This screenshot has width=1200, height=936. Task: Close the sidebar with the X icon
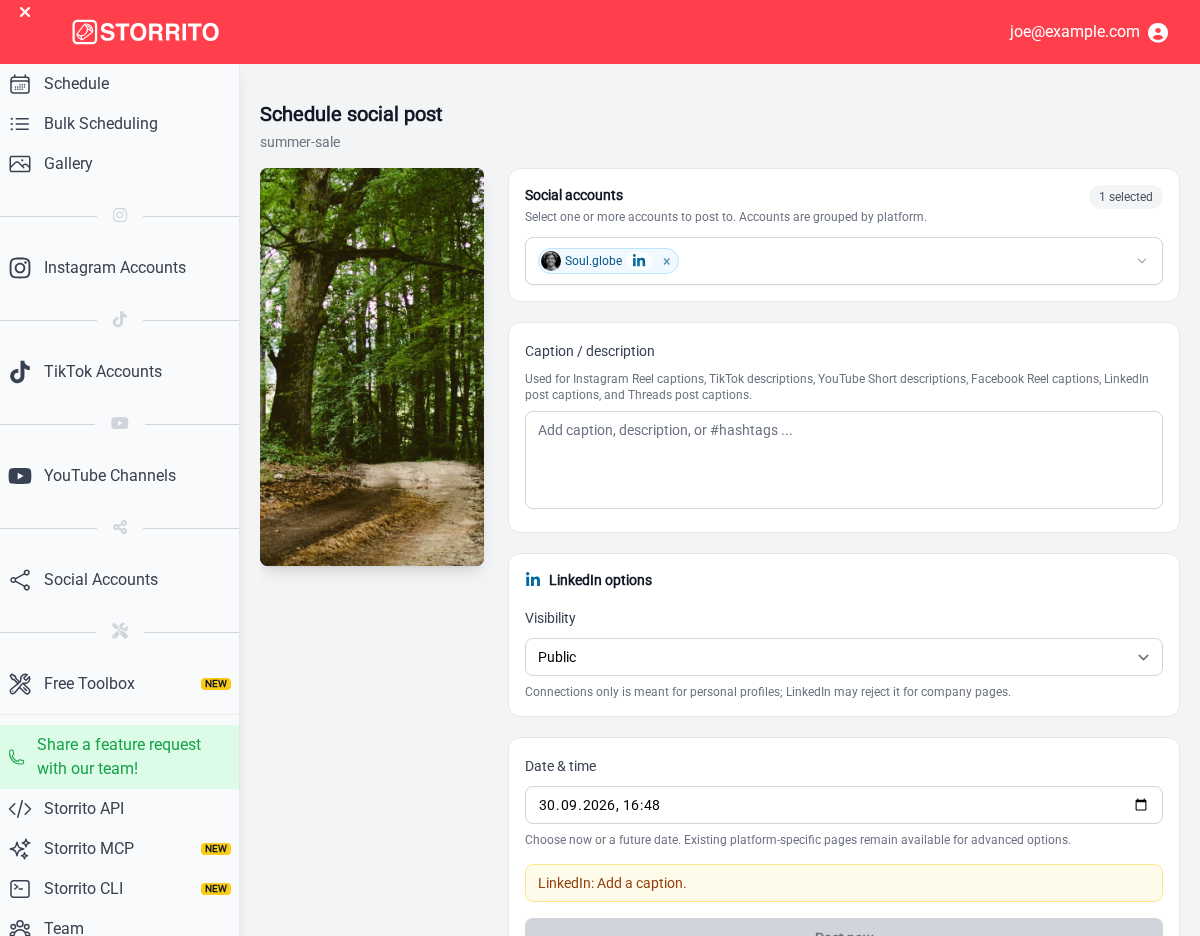25,12
